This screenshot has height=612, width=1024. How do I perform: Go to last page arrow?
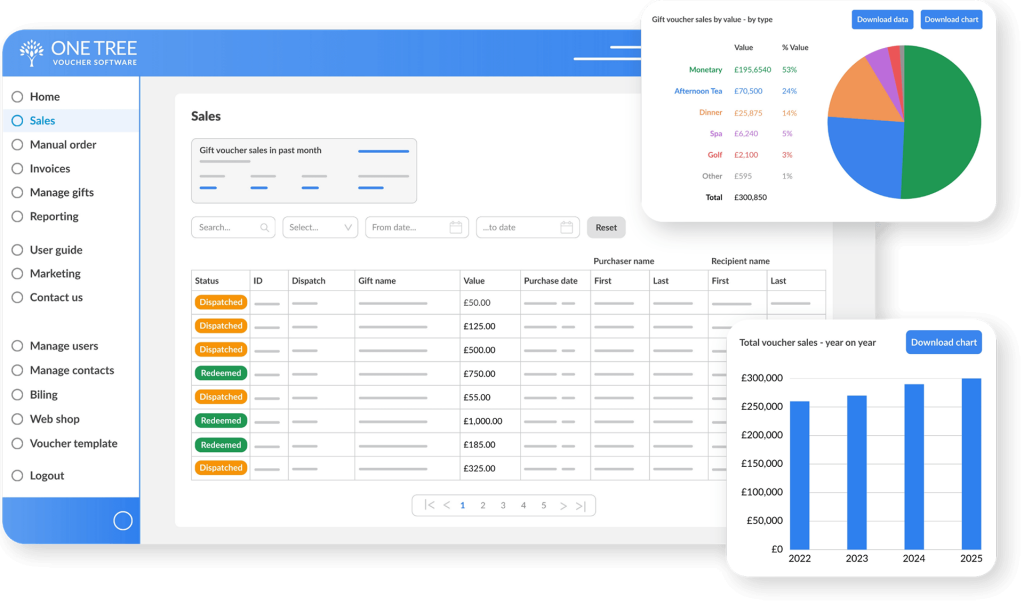581,506
